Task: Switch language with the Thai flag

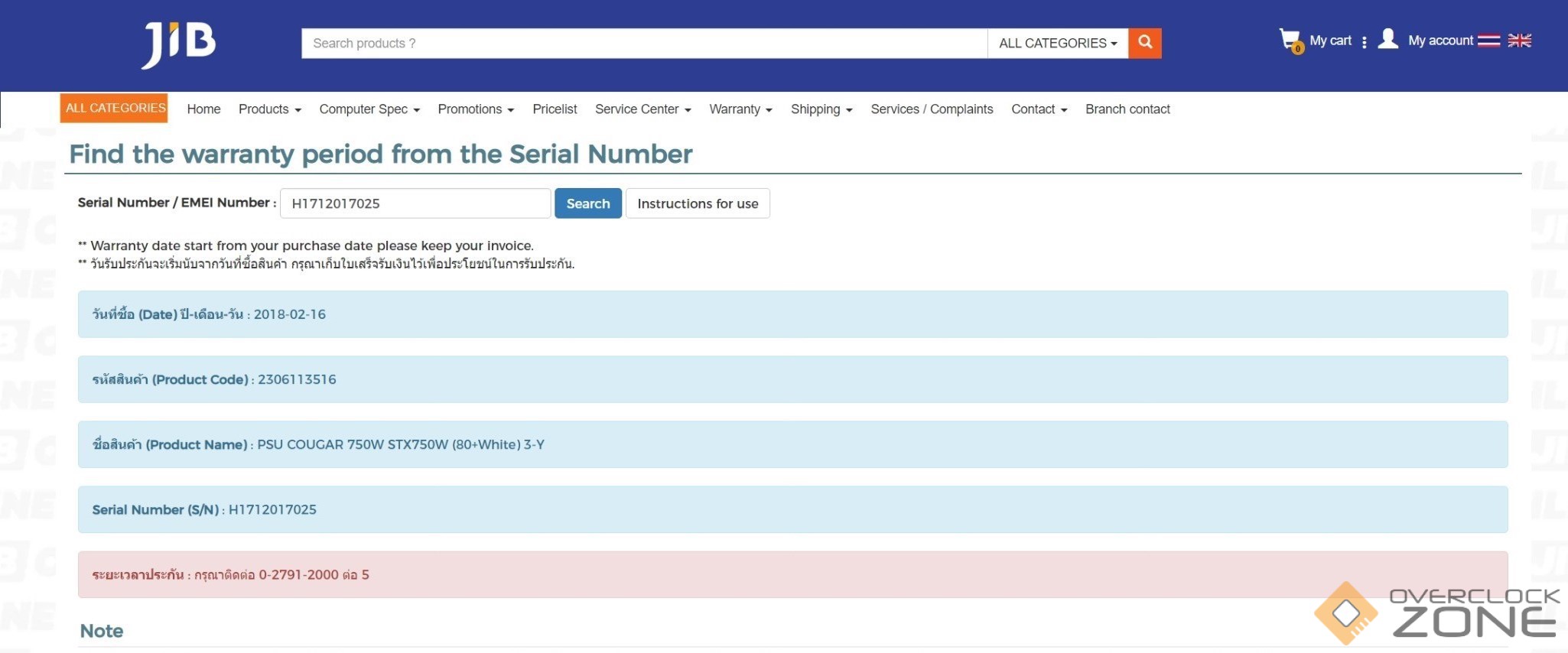Action: (x=1488, y=41)
